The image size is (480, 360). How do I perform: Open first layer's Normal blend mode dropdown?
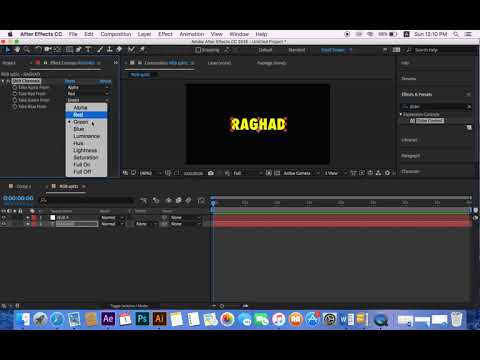point(112,218)
